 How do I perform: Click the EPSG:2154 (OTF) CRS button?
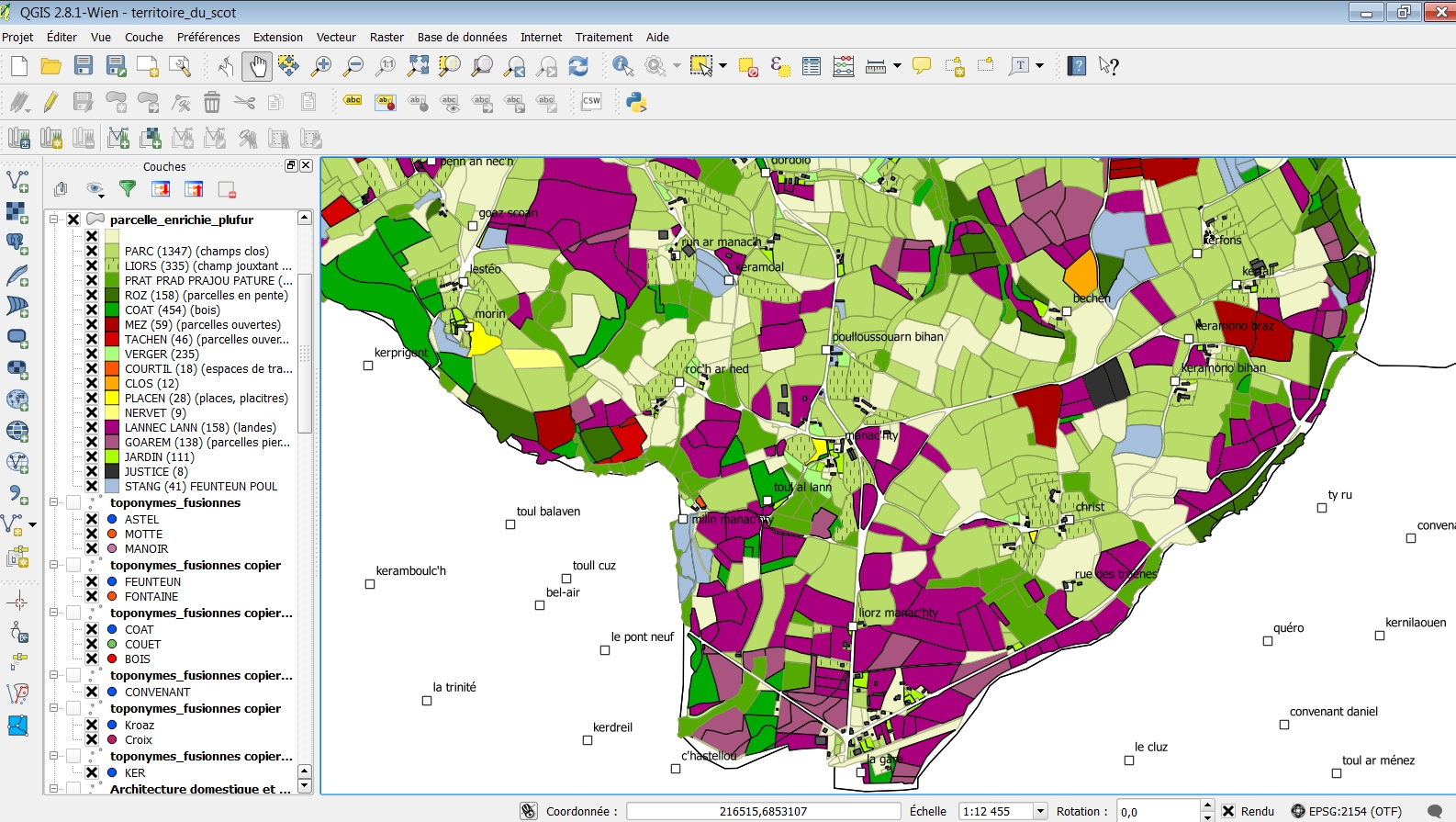point(1346,811)
